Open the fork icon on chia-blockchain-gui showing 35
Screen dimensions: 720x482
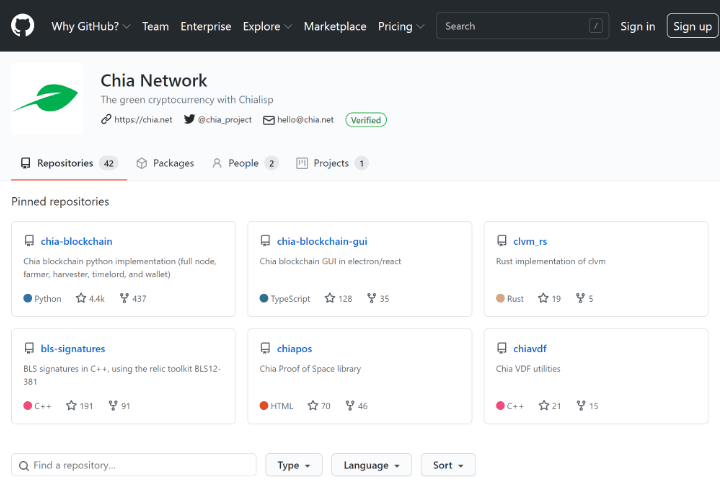[371, 298]
